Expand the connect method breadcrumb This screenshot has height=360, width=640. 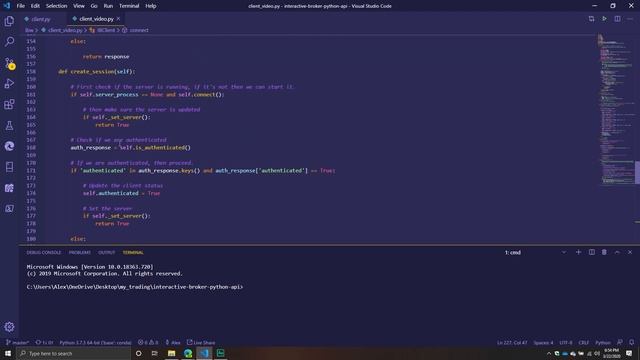pyautogui.click(x=139, y=30)
